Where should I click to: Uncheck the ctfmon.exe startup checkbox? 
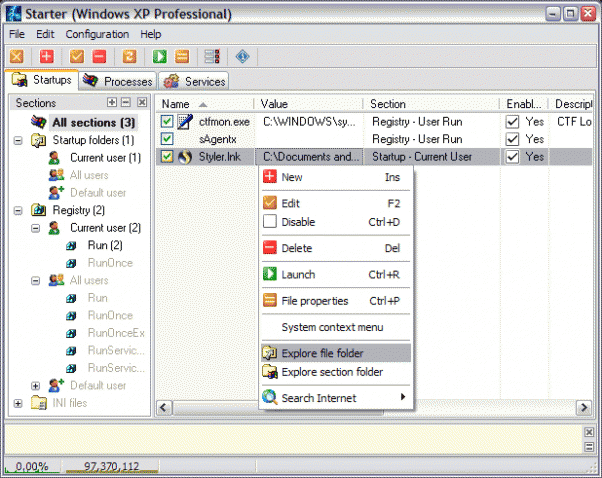[167, 122]
